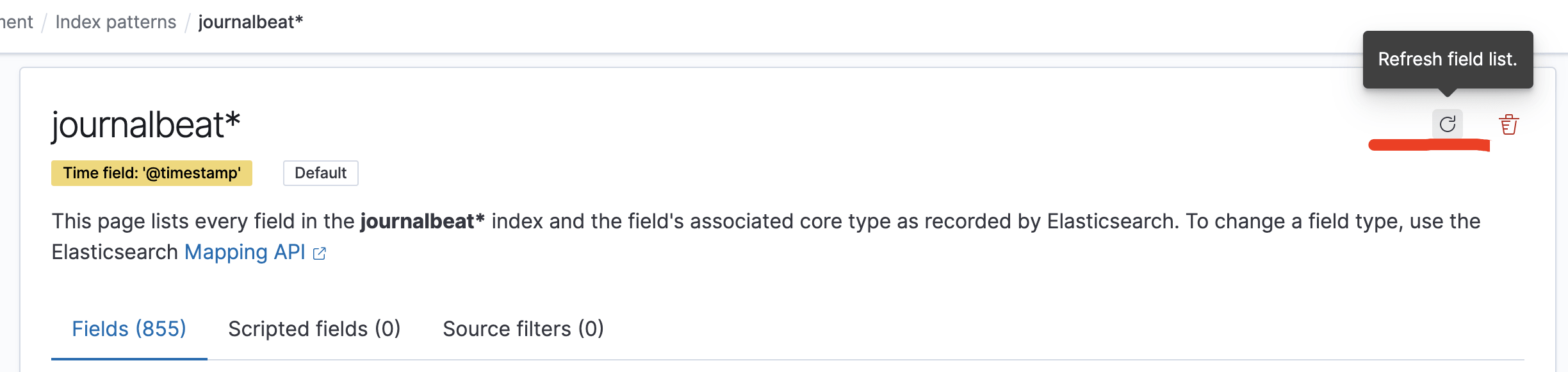This screenshot has height=372, width=1568.
Task: Click the truncated Management breadcrumb
Action: click(x=17, y=22)
